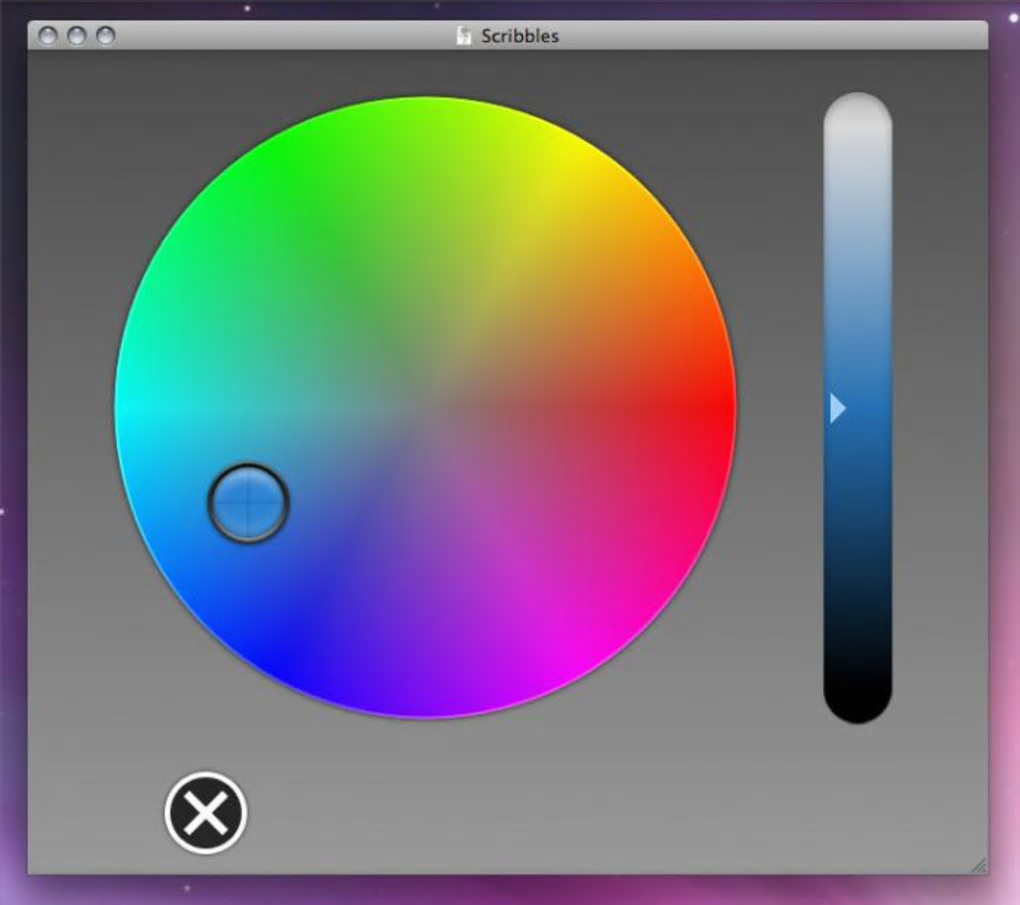Minimize Scribbles using the middle title button
Image resolution: width=1020 pixels, height=905 pixels.
click(x=77, y=36)
